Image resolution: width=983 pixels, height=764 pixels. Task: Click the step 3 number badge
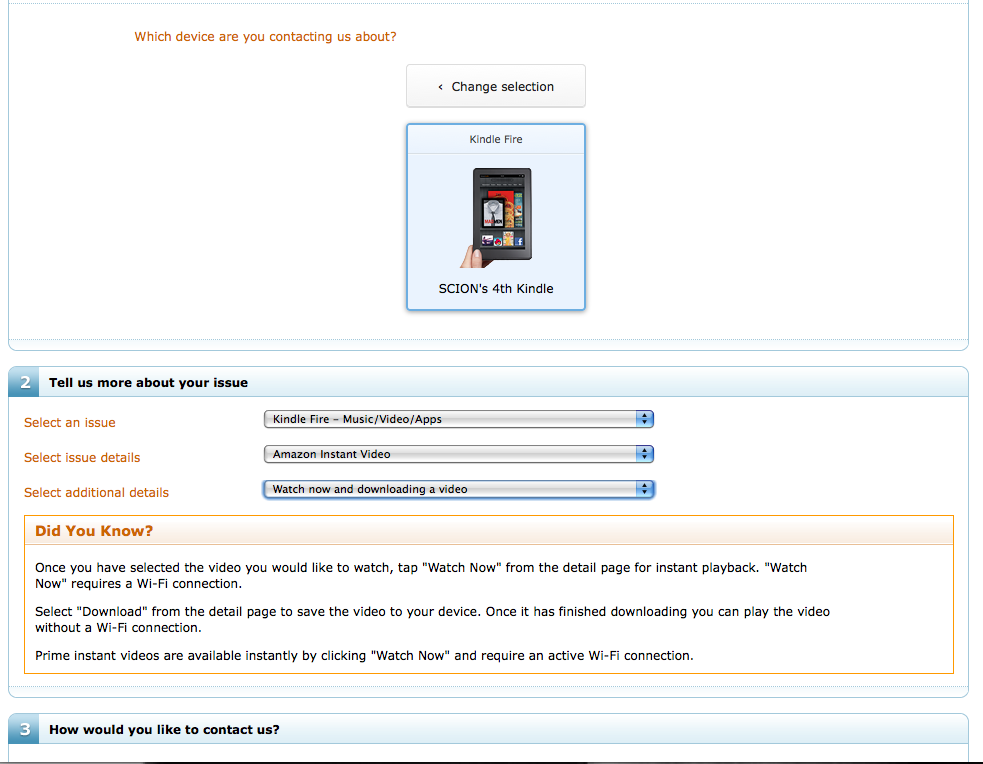[24, 730]
